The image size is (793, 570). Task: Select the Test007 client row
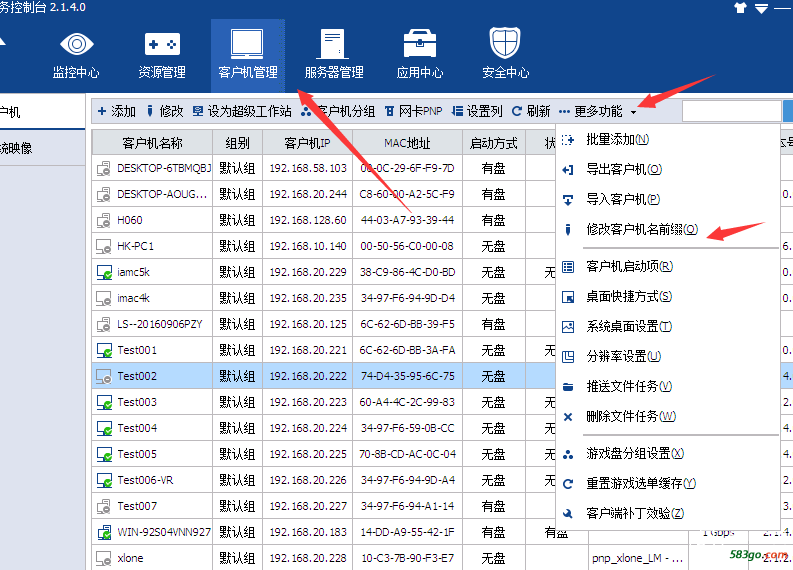pyautogui.click(x=324, y=506)
